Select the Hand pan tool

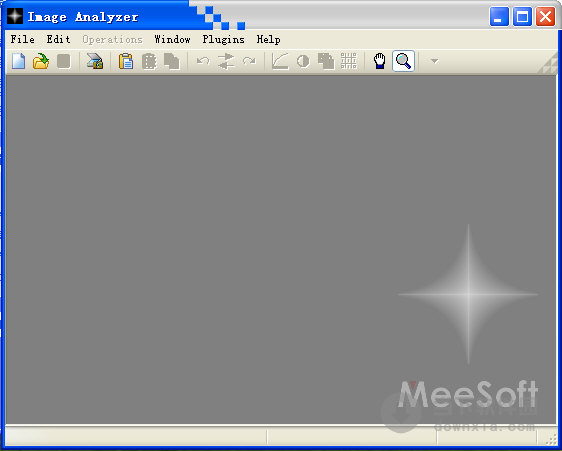[380, 61]
